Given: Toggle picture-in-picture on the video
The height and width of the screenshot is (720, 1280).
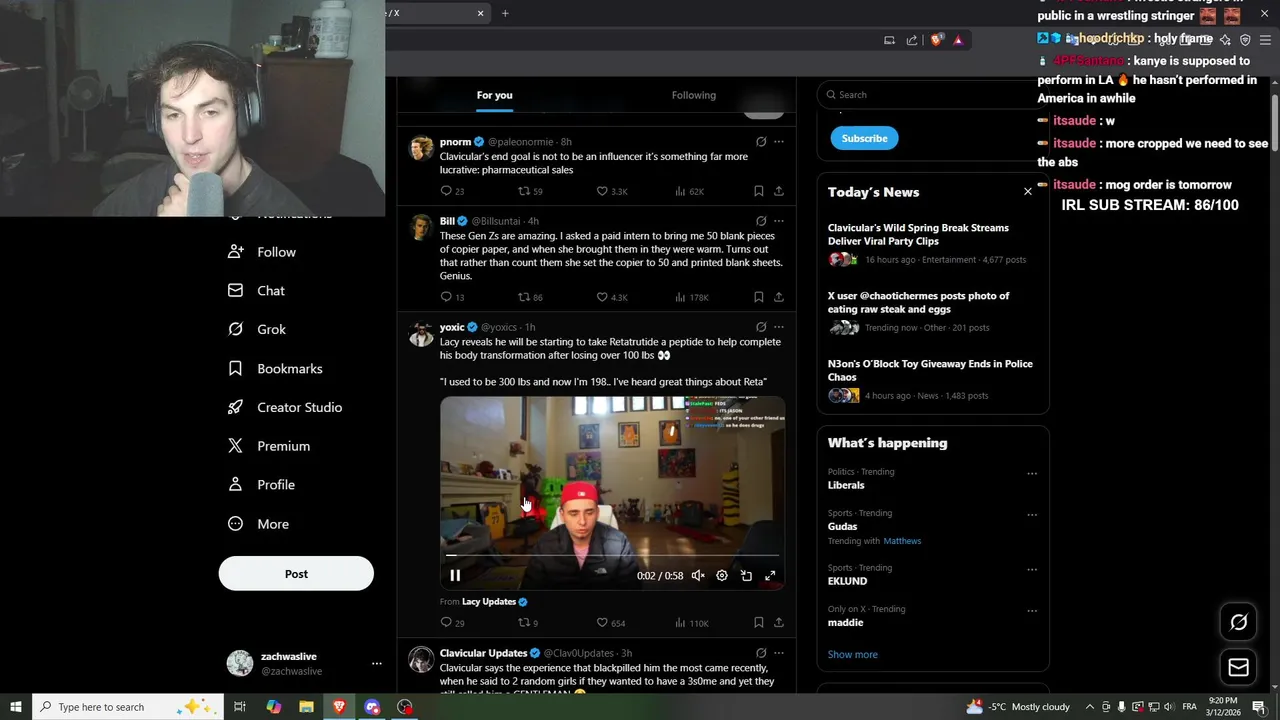Looking at the screenshot, I should pyautogui.click(x=746, y=575).
